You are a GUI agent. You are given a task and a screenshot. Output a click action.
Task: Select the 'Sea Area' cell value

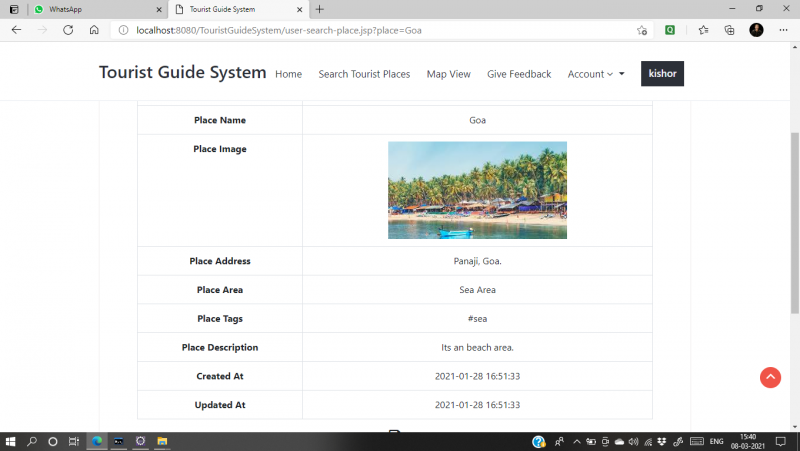pos(477,290)
